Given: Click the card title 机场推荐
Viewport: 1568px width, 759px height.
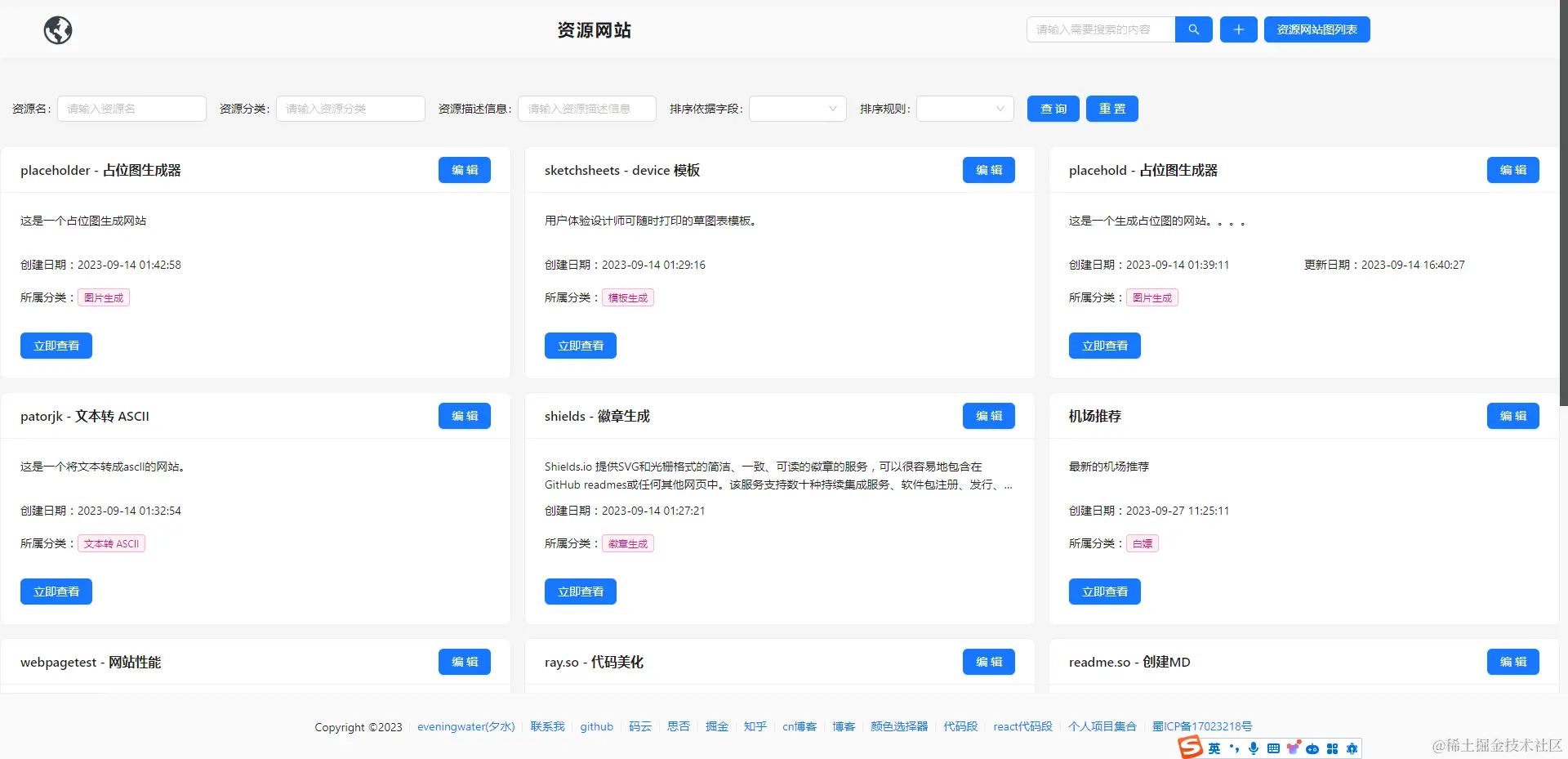Looking at the screenshot, I should tap(1095, 416).
